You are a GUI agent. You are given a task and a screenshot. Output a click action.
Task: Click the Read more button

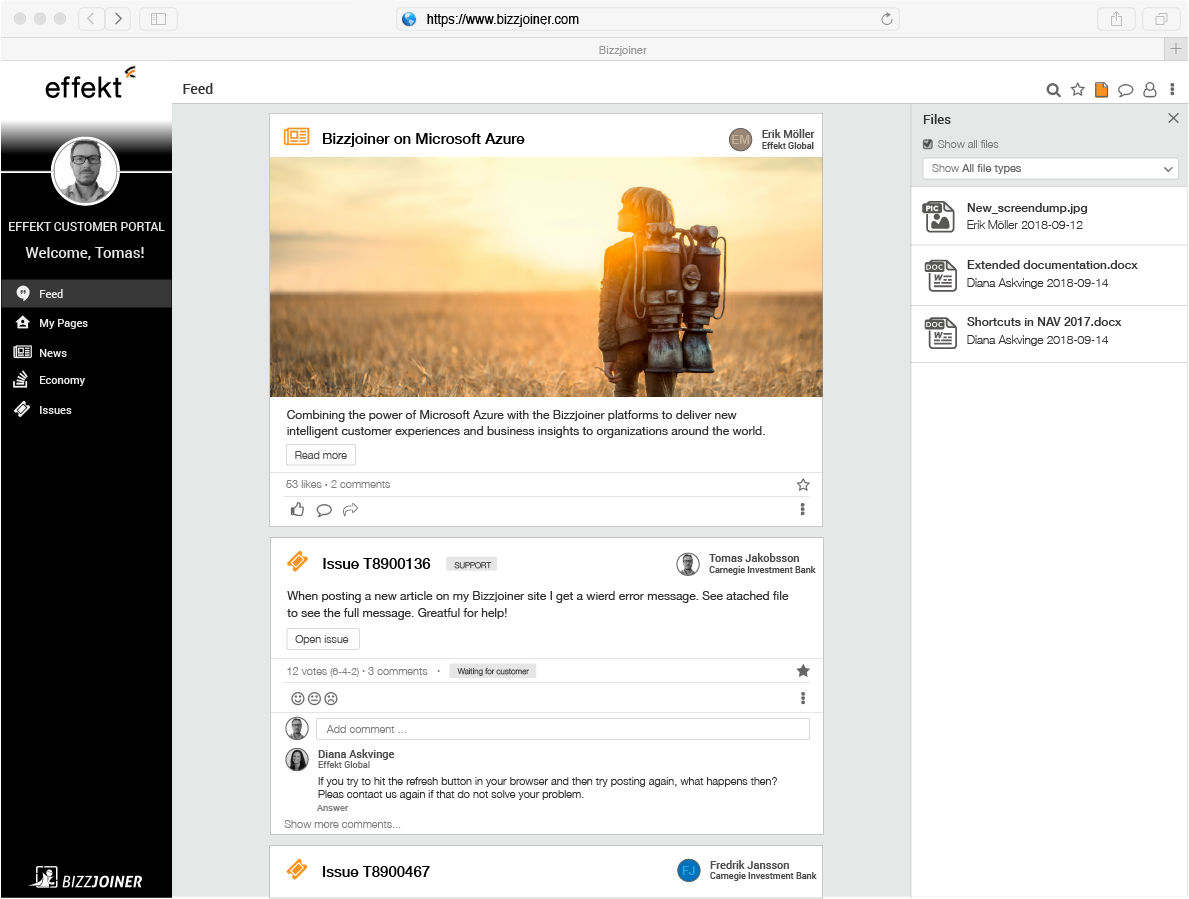click(321, 455)
